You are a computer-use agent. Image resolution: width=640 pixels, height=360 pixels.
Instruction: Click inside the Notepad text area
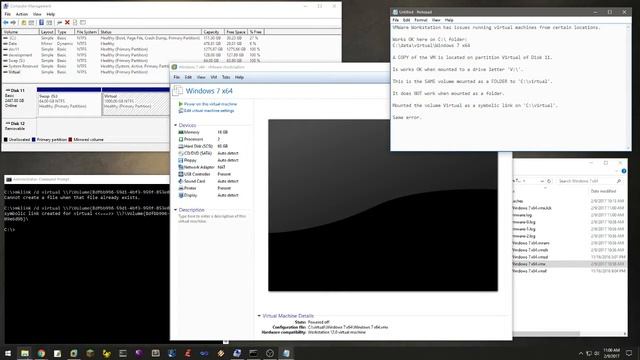pyautogui.click(x=508, y=86)
